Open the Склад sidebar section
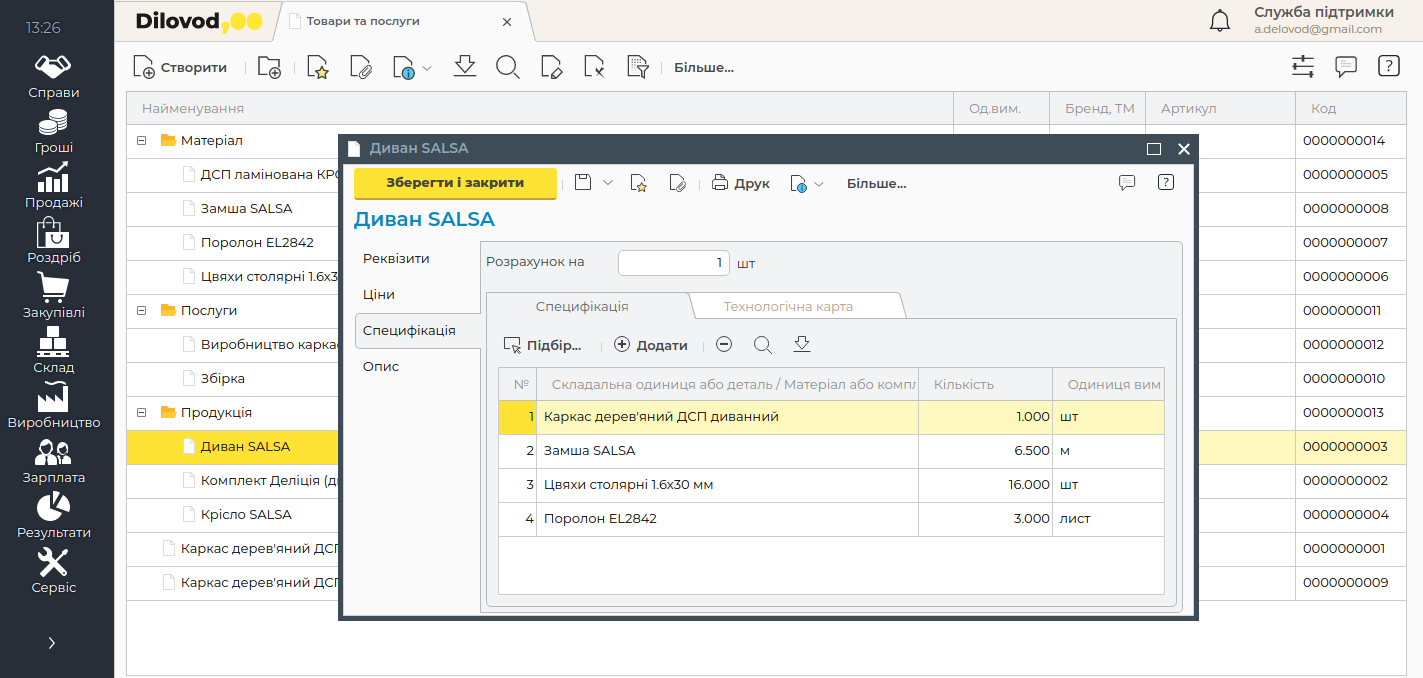 pos(54,352)
